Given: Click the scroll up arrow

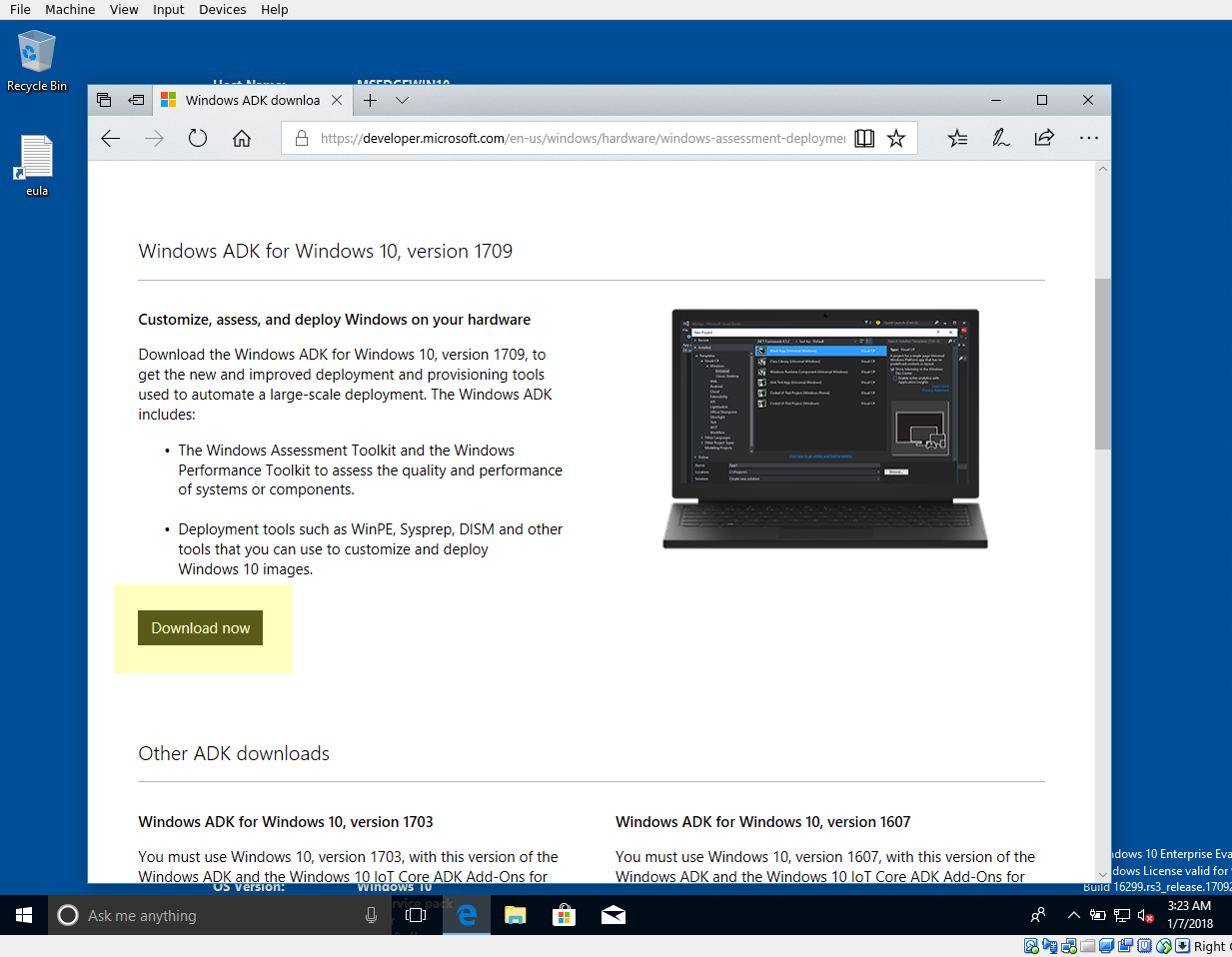Looking at the screenshot, I should pyautogui.click(x=1103, y=169).
